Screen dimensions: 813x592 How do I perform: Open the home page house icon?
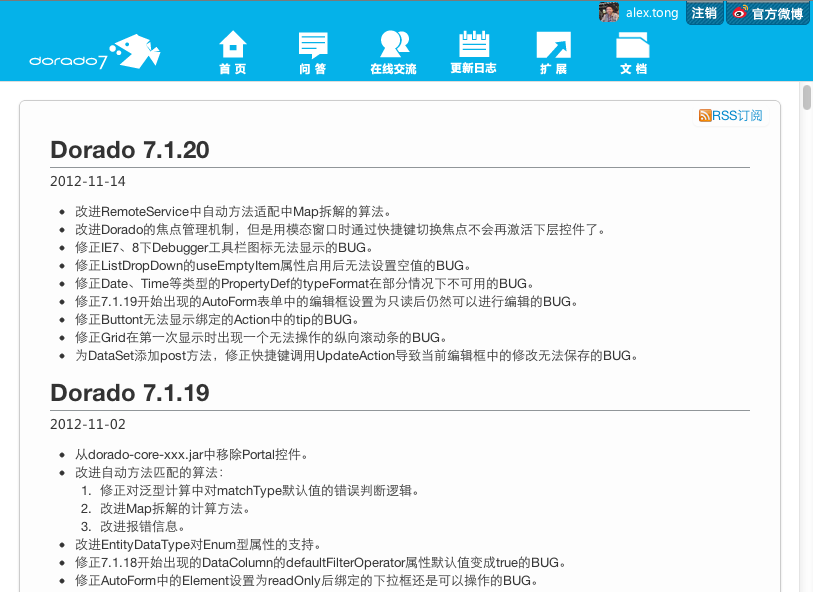pyautogui.click(x=232, y=45)
